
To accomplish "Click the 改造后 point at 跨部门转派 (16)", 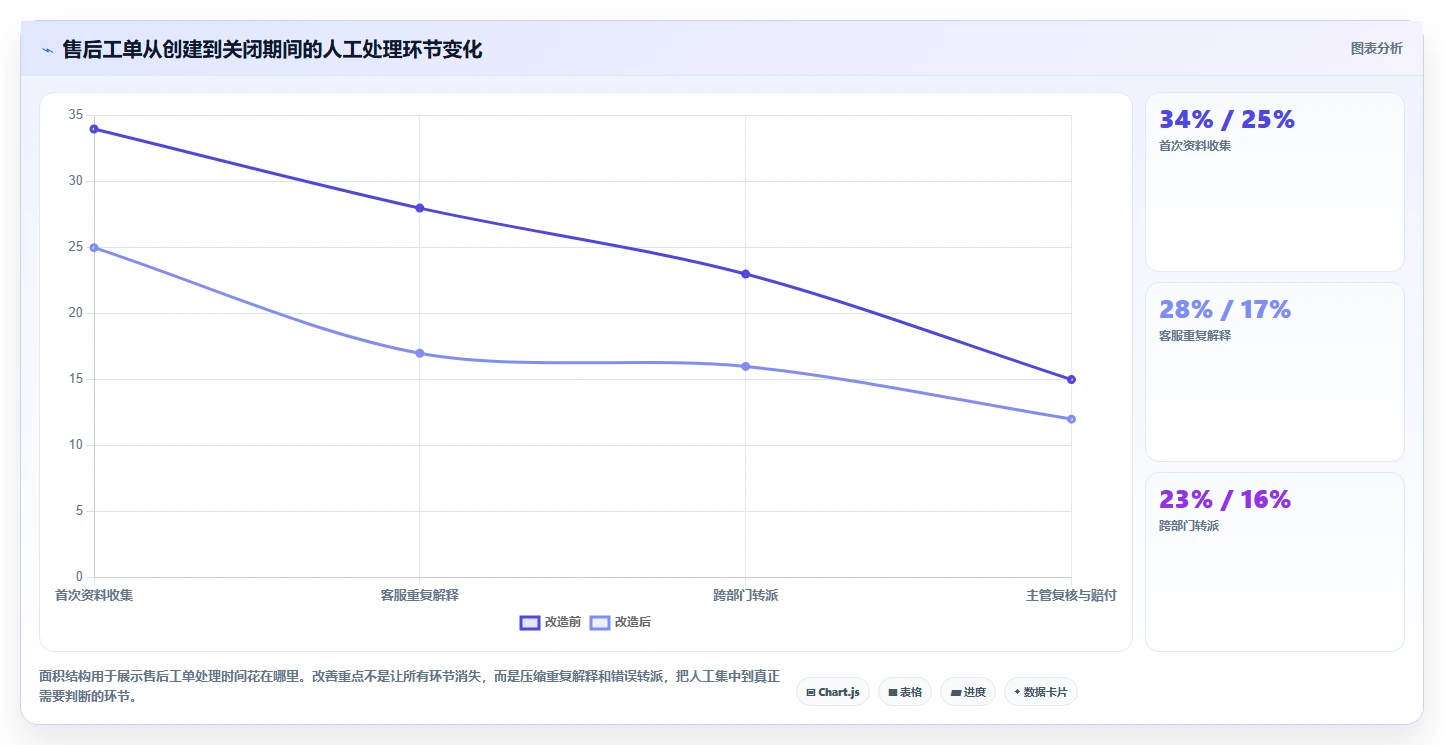I will tap(746, 366).
